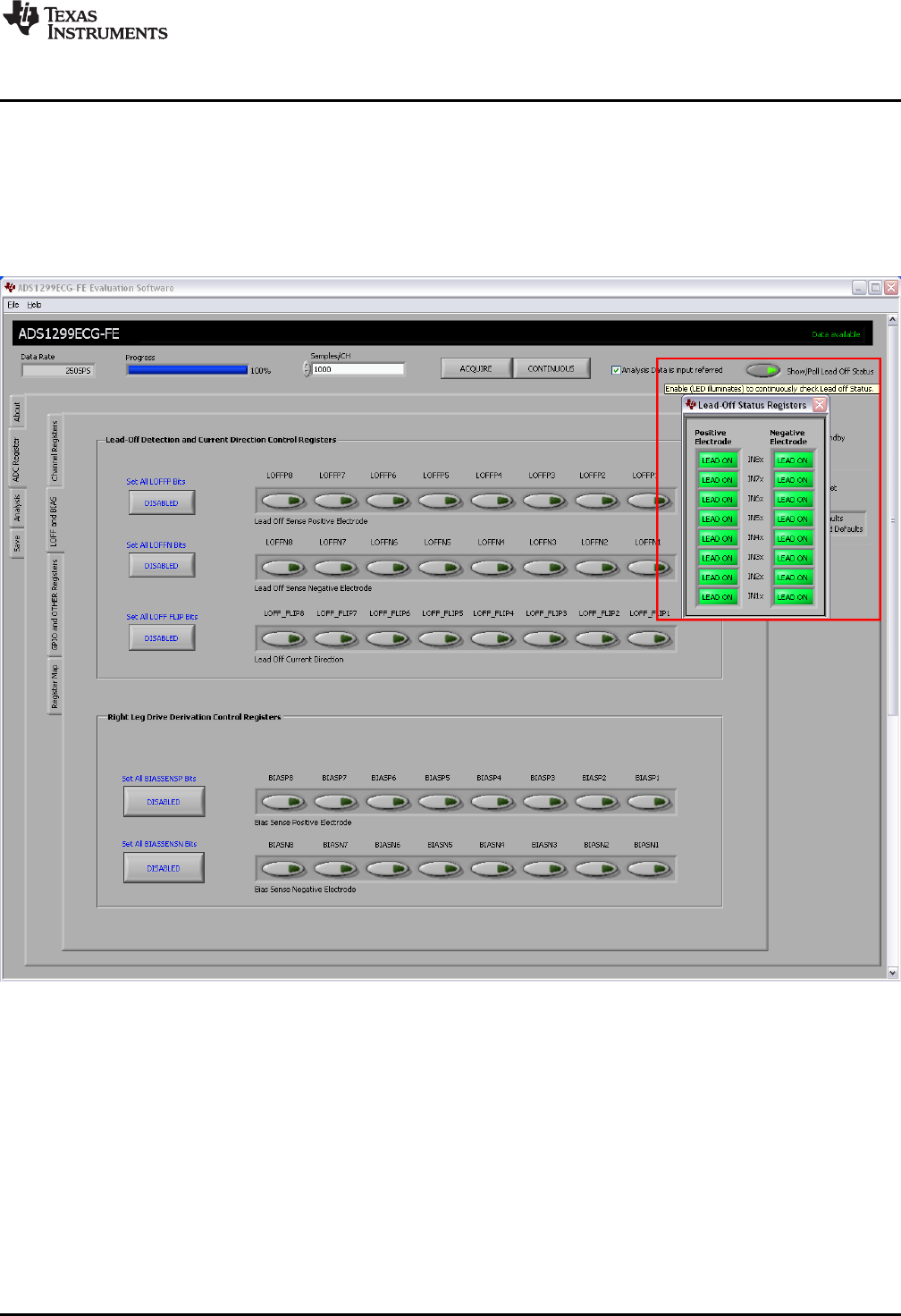Toggle the BIASN1 switch
This screenshot has height=1316, width=901.
click(x=650, y=868)
